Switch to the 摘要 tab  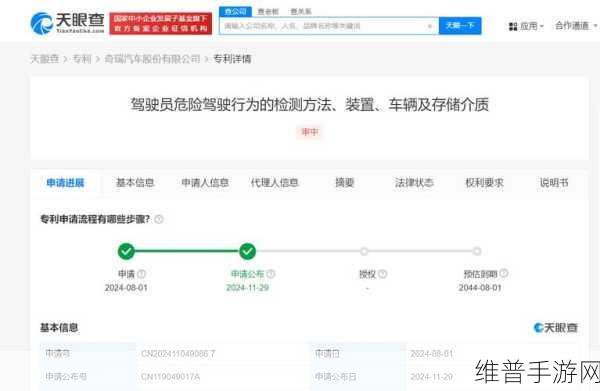coord(344,183)
